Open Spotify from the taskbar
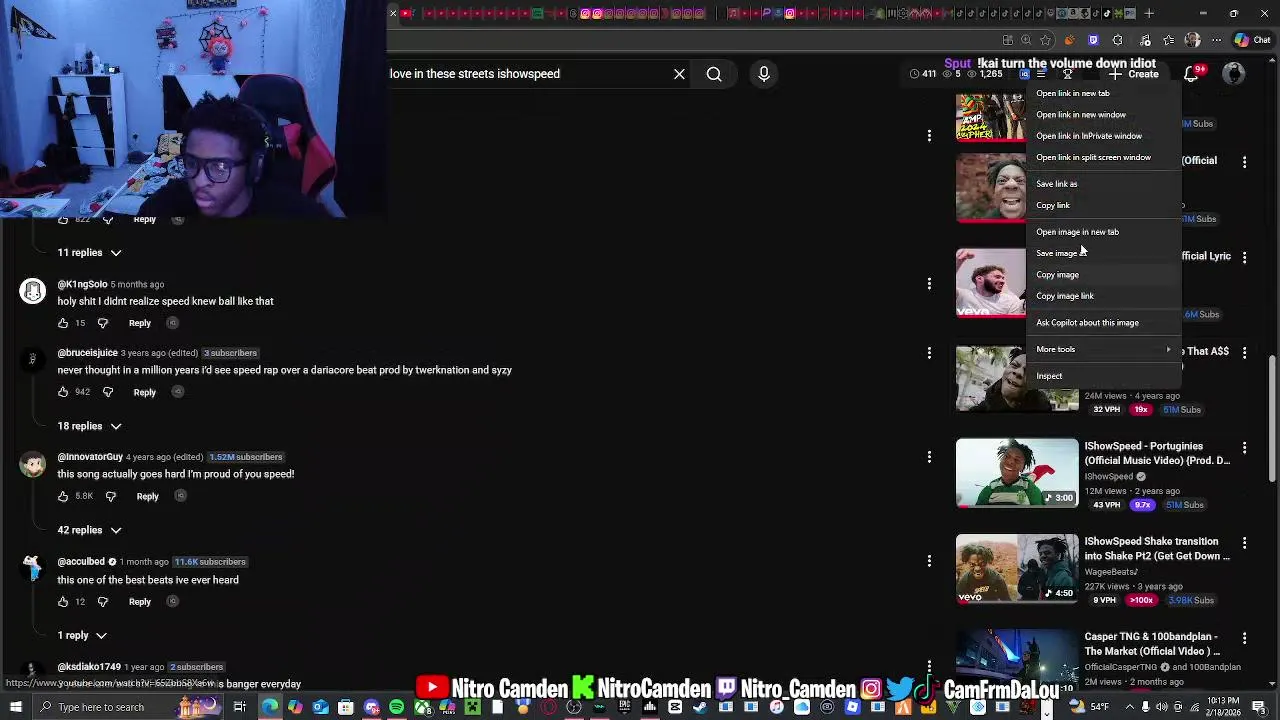The image size is (1280, 720). click(x=397, y=707)
